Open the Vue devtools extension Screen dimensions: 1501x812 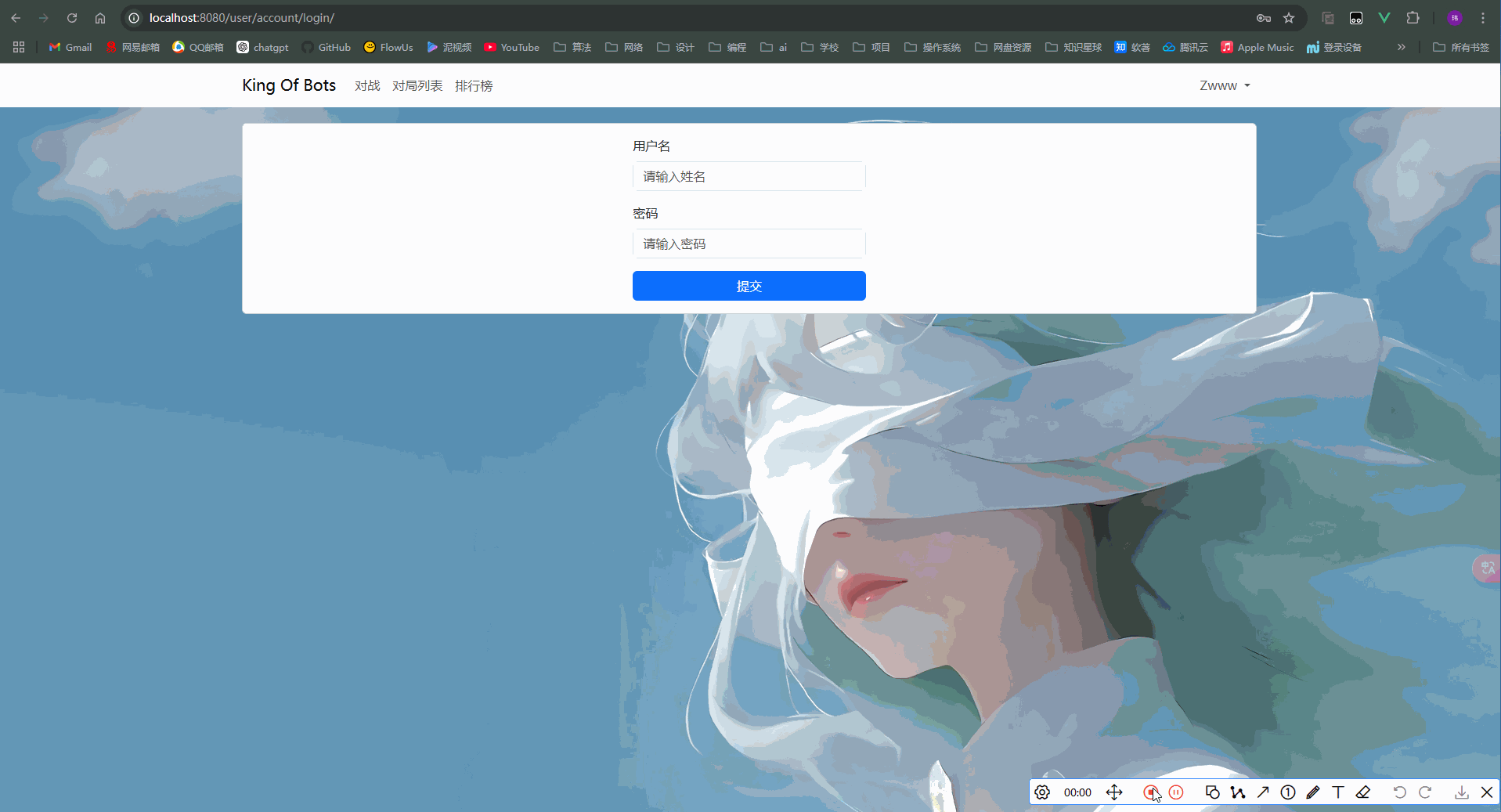click(x=1384, y=18)
